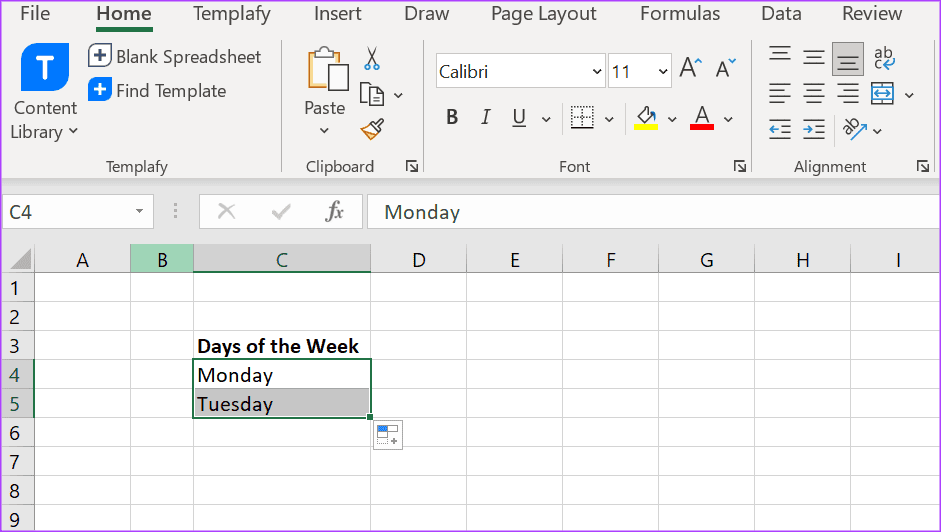The width and height of the screenshot is (941, 532).
Task: Apply the yellow fill color swatch
Action: [645, 118]
